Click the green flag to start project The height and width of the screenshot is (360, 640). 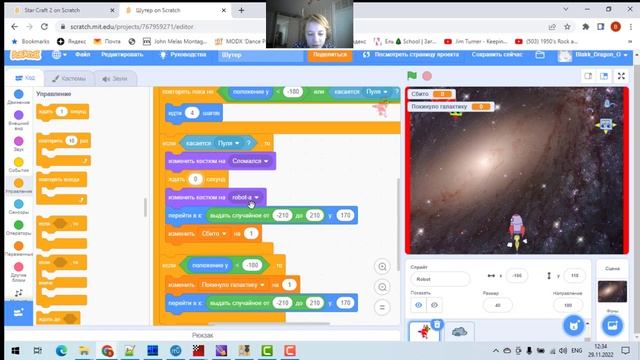412,76
